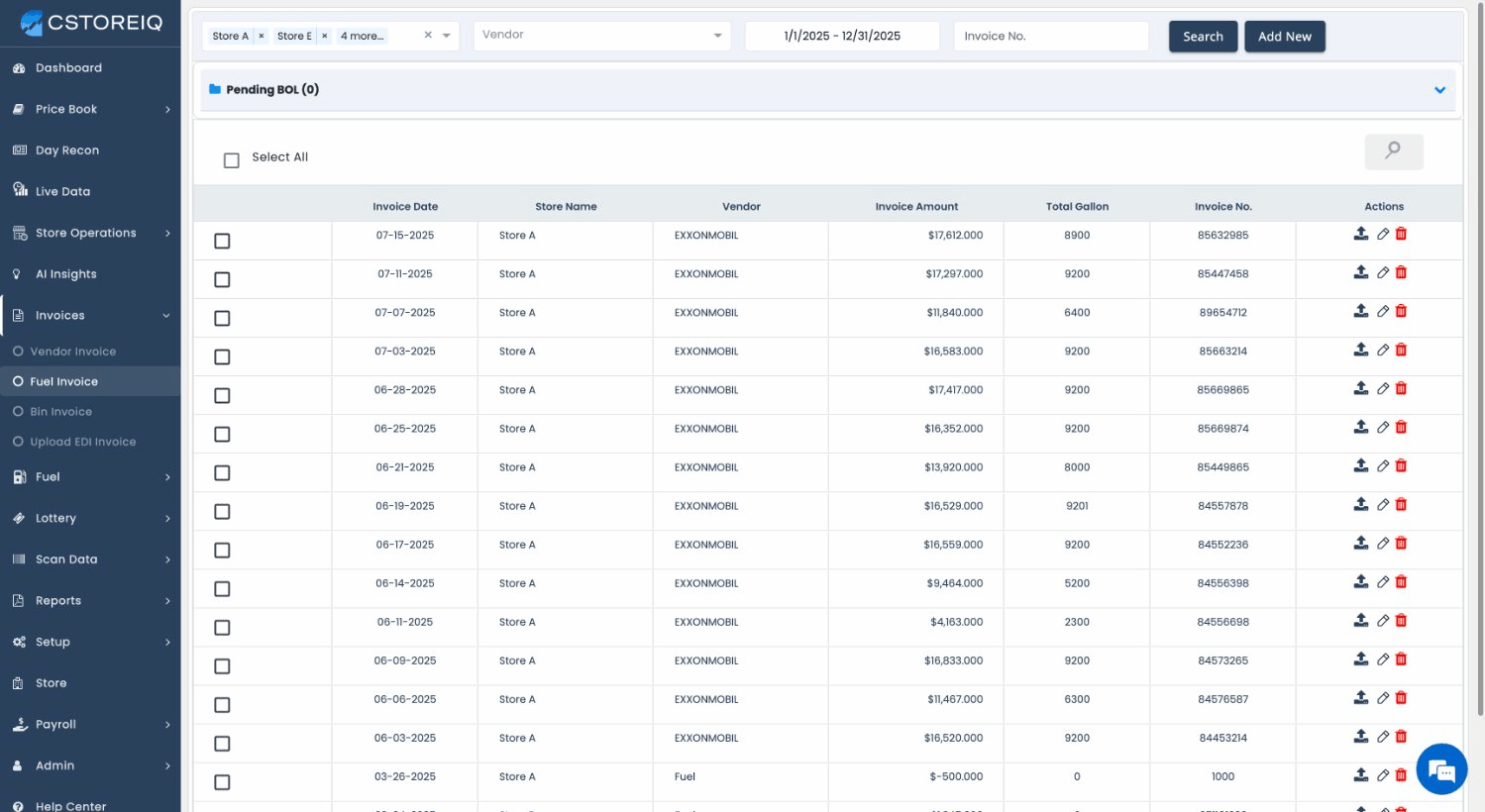Edit the $-500.000 Fuel invoice row
1485x812 pixels.
(1383, 775)
